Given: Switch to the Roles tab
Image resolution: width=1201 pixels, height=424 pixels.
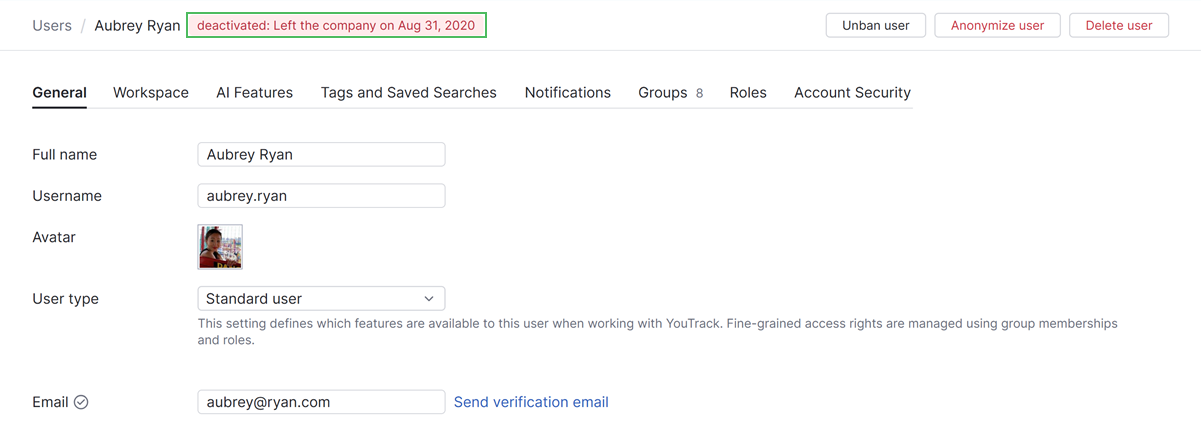Looking at the screenshot, I should pyautogui.click(x=748, y=92).
